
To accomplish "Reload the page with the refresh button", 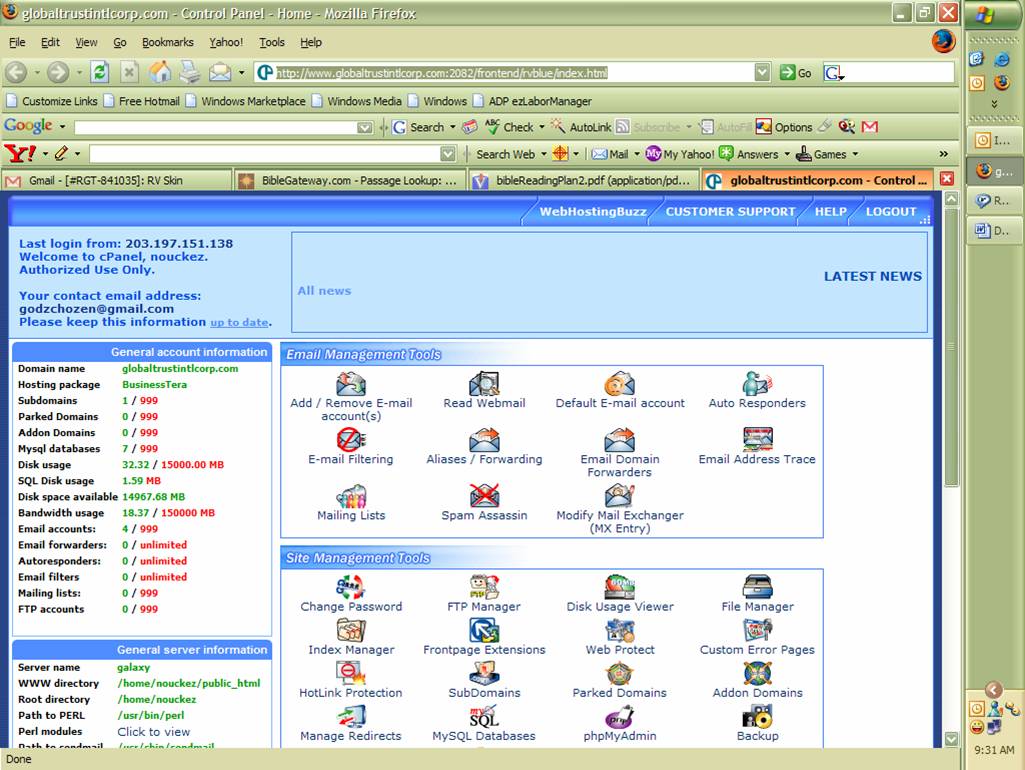I will pos(99,72).
